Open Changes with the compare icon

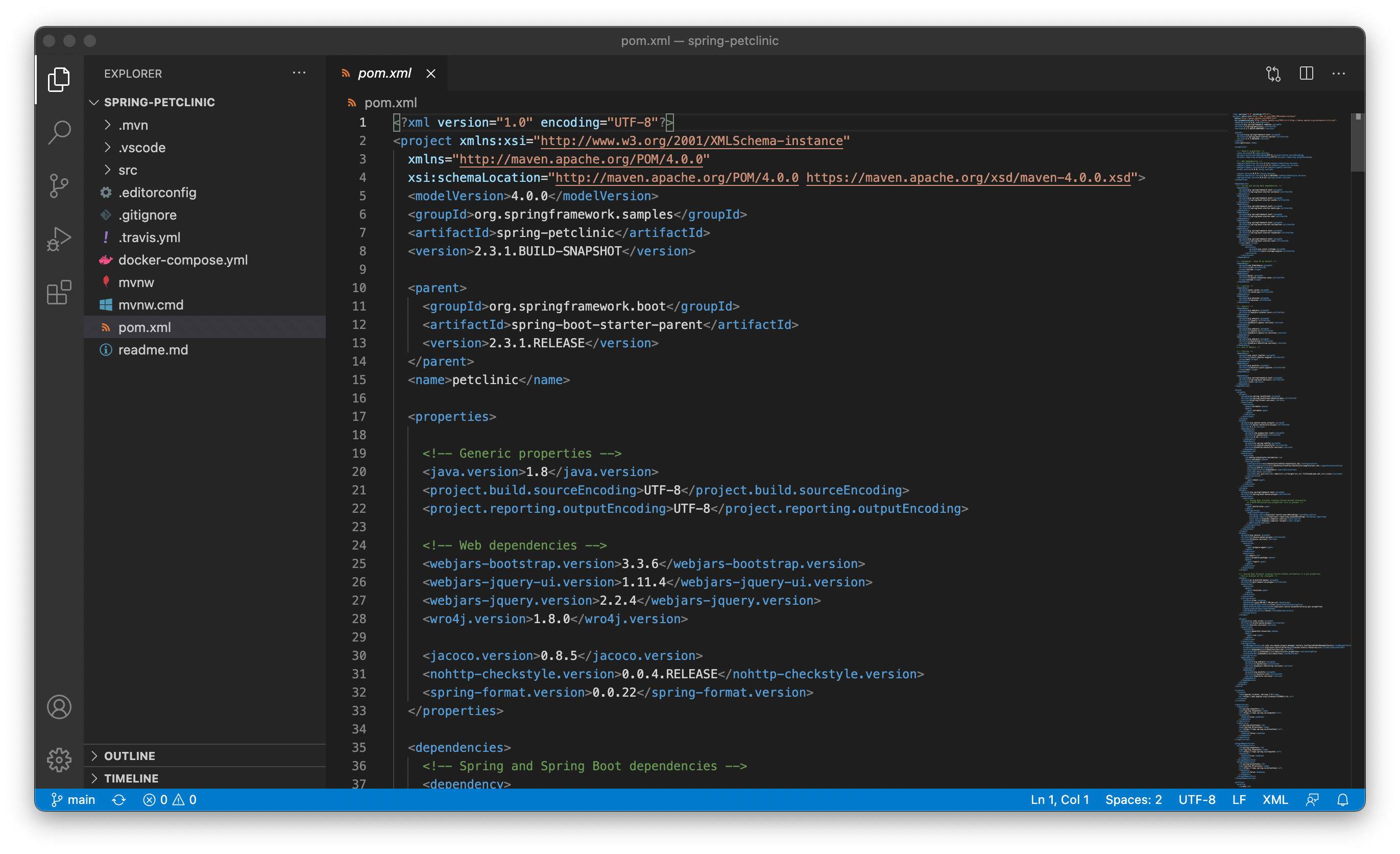tap(1273, 74)
